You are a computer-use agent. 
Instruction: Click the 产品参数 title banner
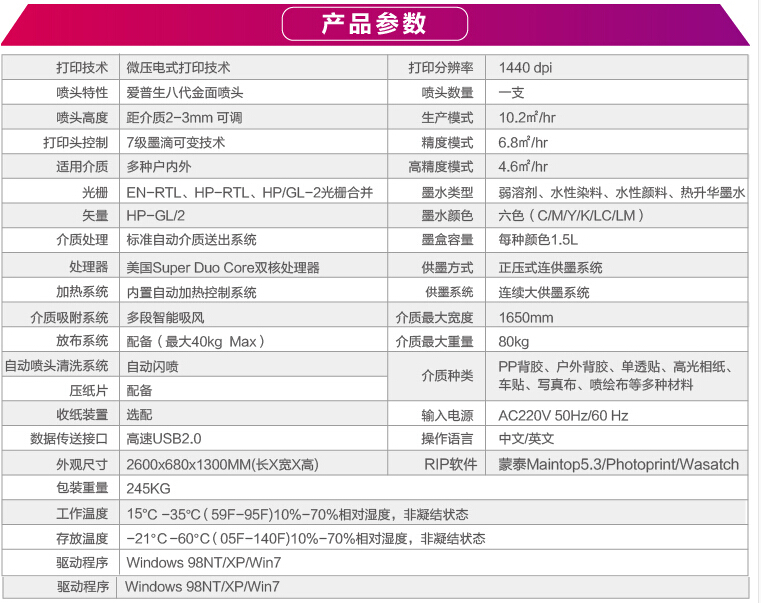(x=375, y=24)
